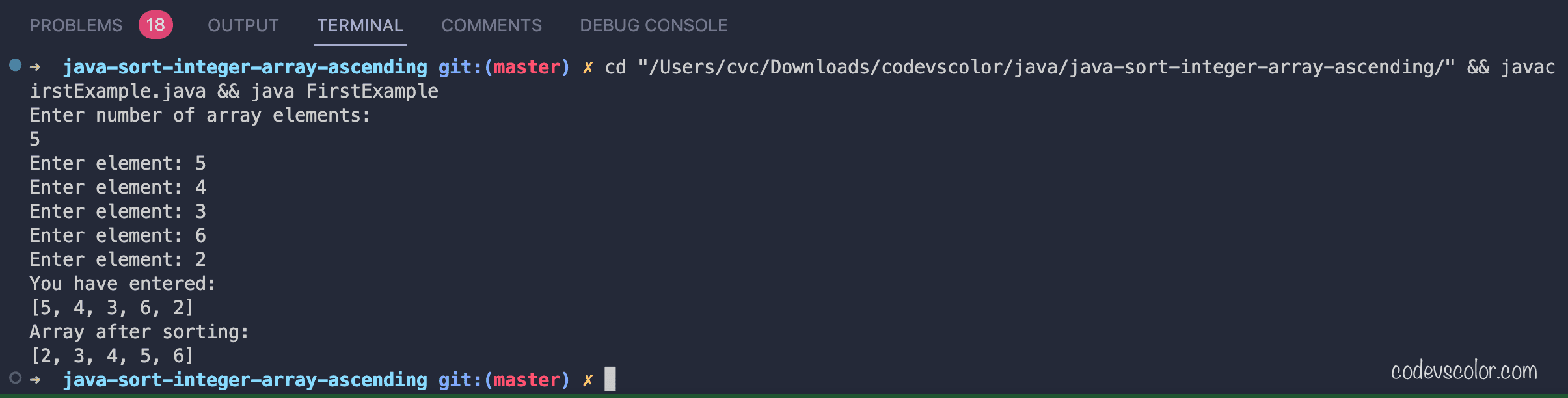Select the TERMINAL tab
The height and width of the screenshot is (398, 1568).
tap(360, 25)
